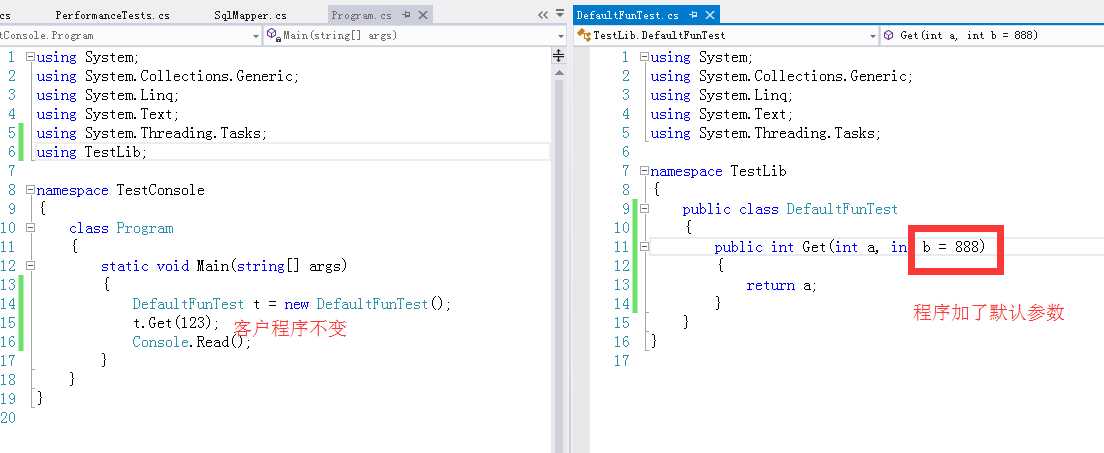
Task: Collapse the class Program outlining region
Action: tap(29, 228)
